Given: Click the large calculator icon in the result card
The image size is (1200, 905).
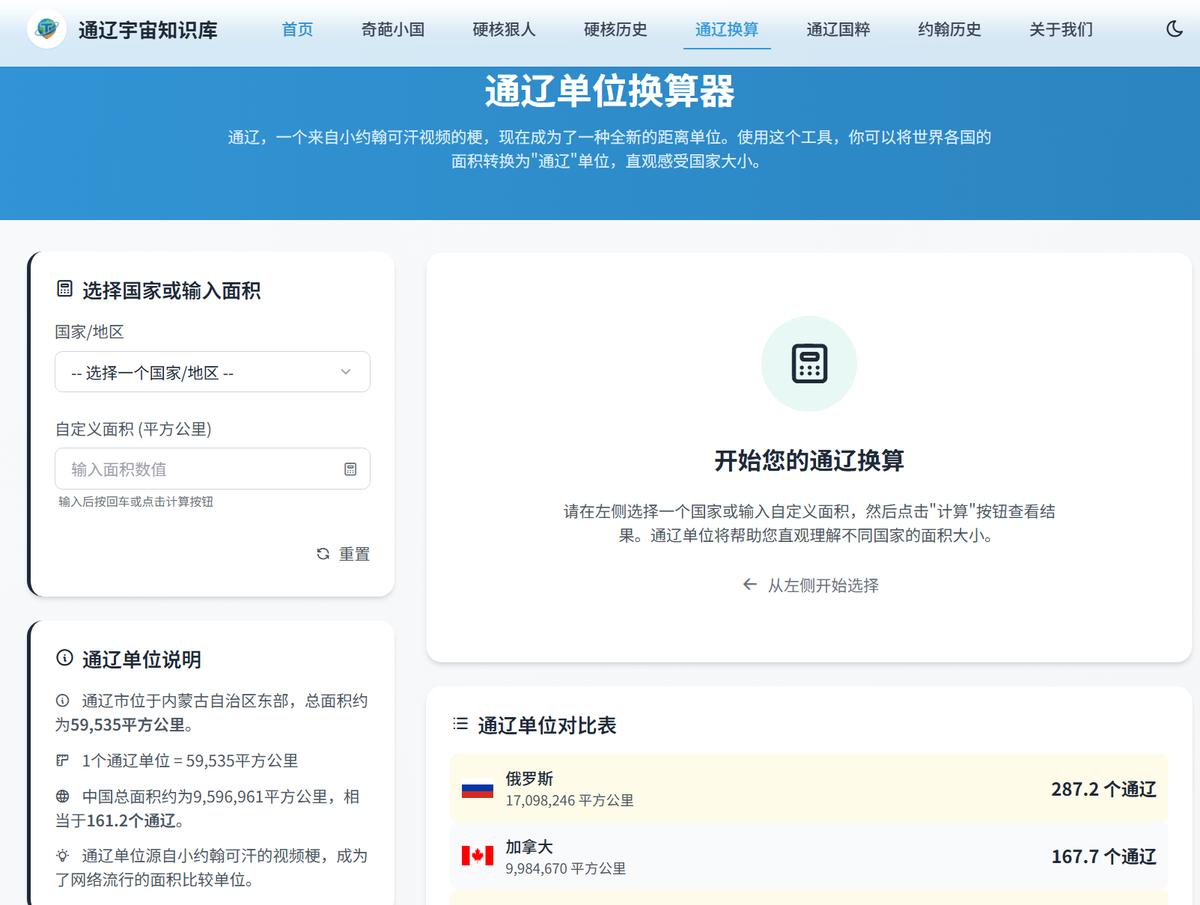Looking at the screenshot, I should [809, 364].
